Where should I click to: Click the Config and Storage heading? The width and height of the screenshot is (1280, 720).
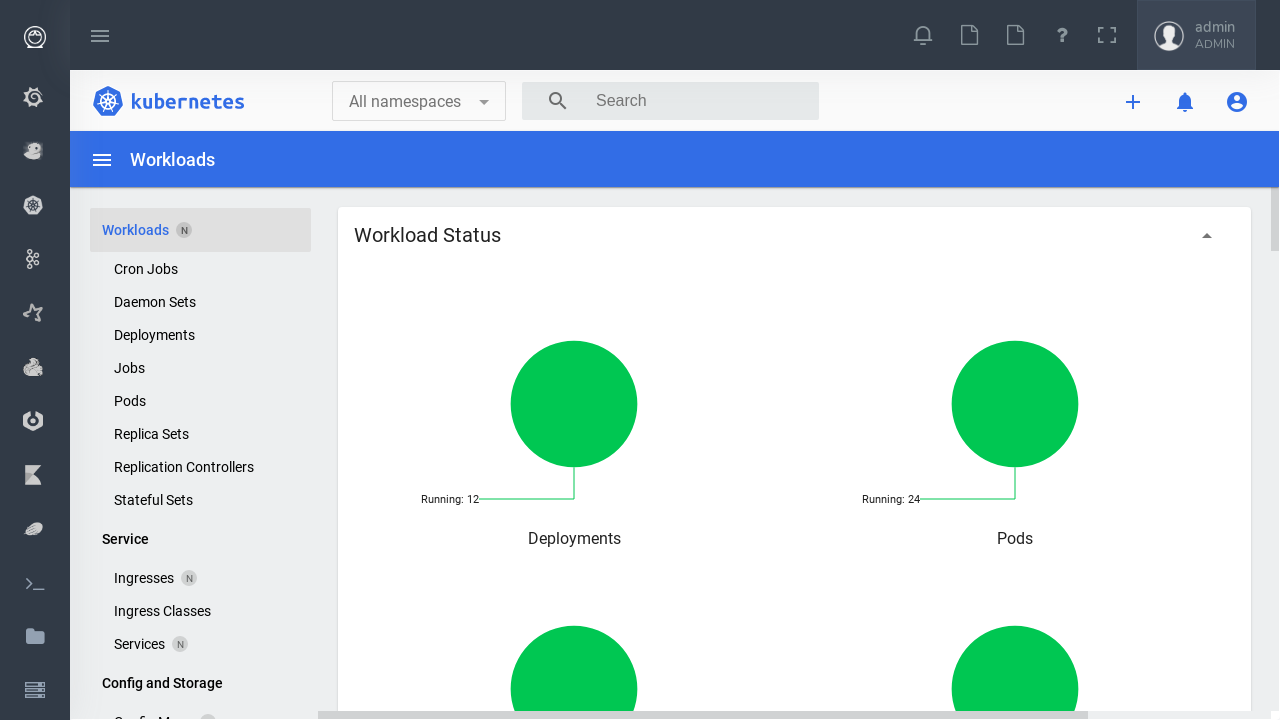click(162, 683)
